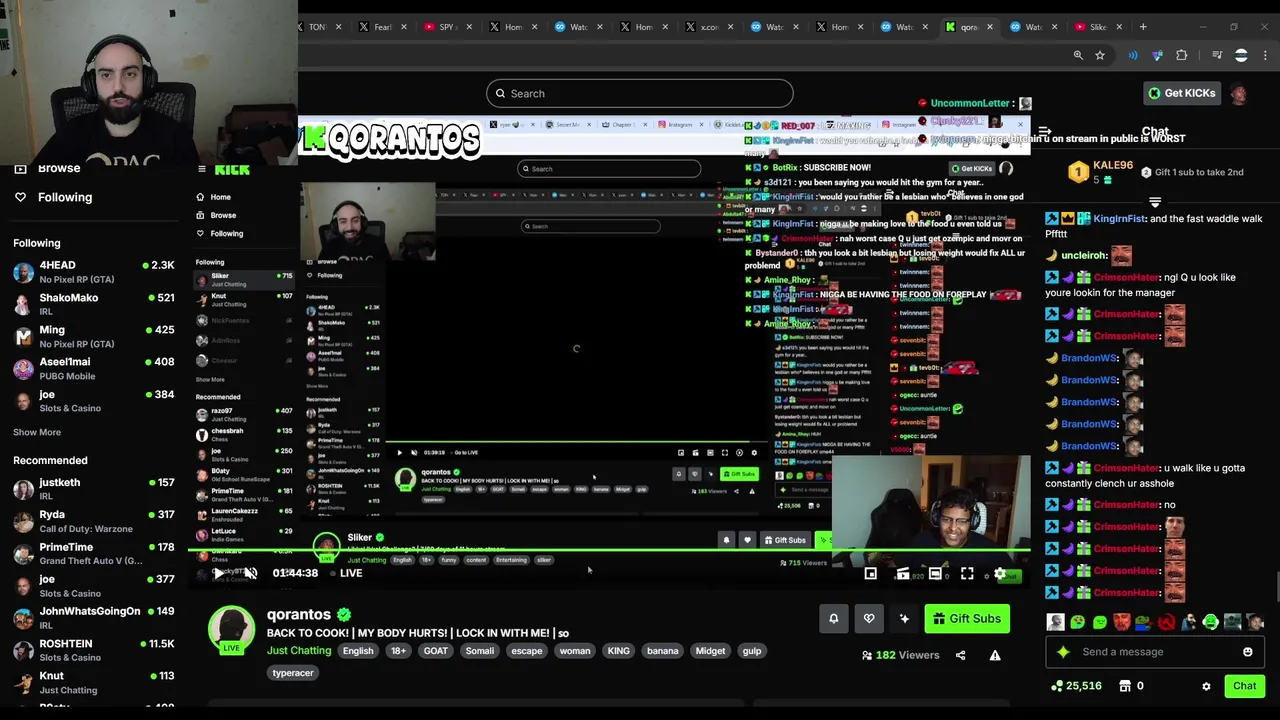Open the 4HEAD followed channel
This screenshot has width=1280, height=720.
pyautogui.click(x=94, y=272)
